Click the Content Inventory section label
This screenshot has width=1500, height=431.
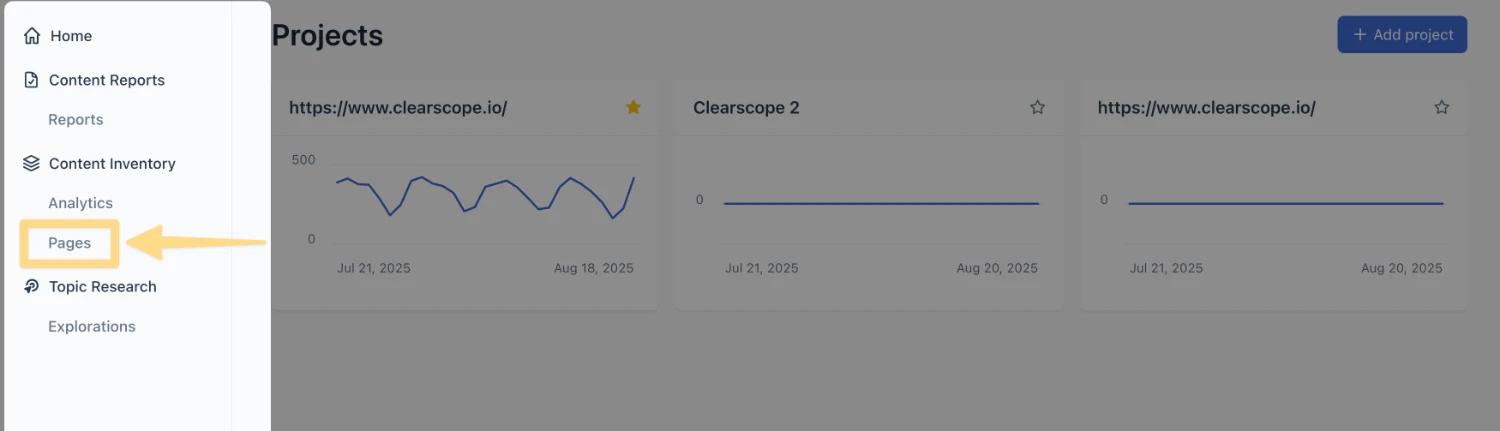(x=112, y=163)
